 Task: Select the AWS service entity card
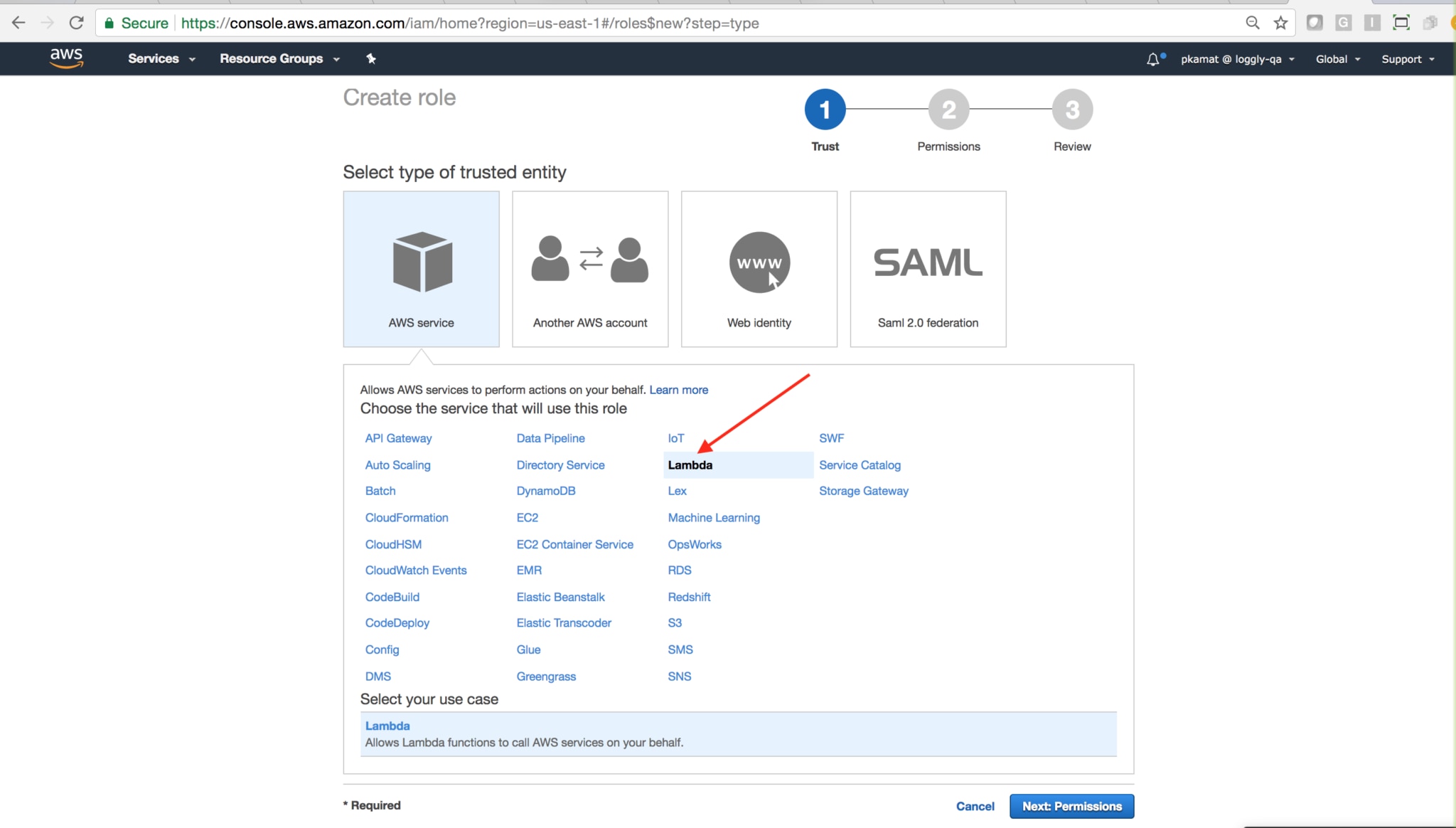[421, 269]
